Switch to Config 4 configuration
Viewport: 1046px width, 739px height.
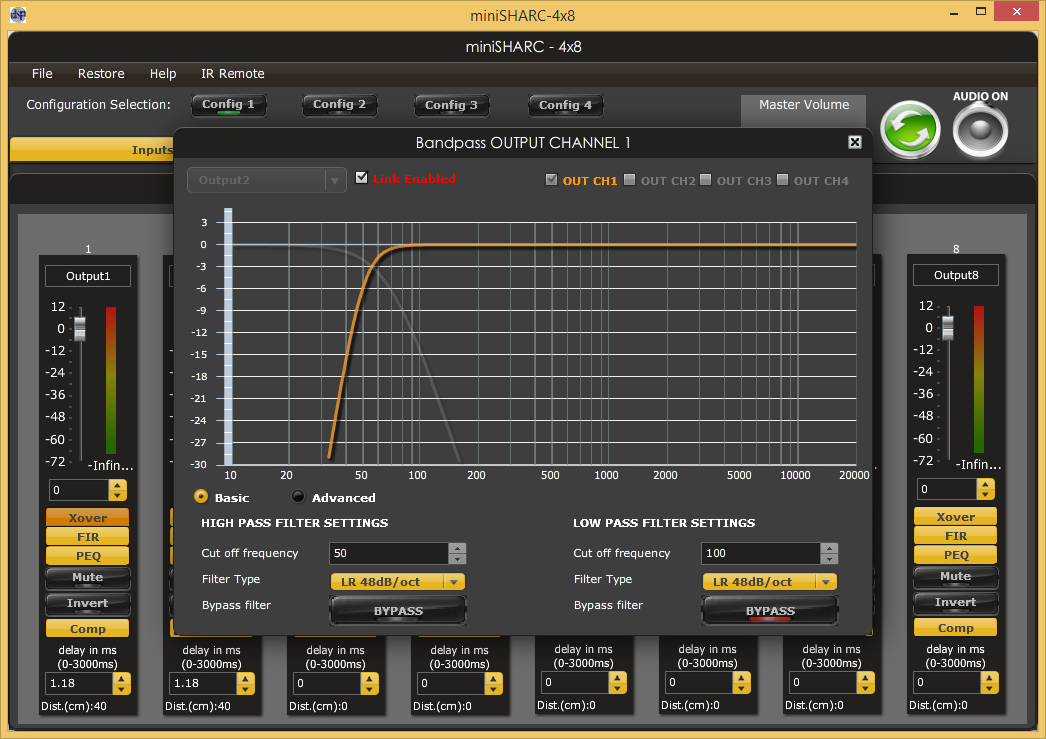pos(566,105)
